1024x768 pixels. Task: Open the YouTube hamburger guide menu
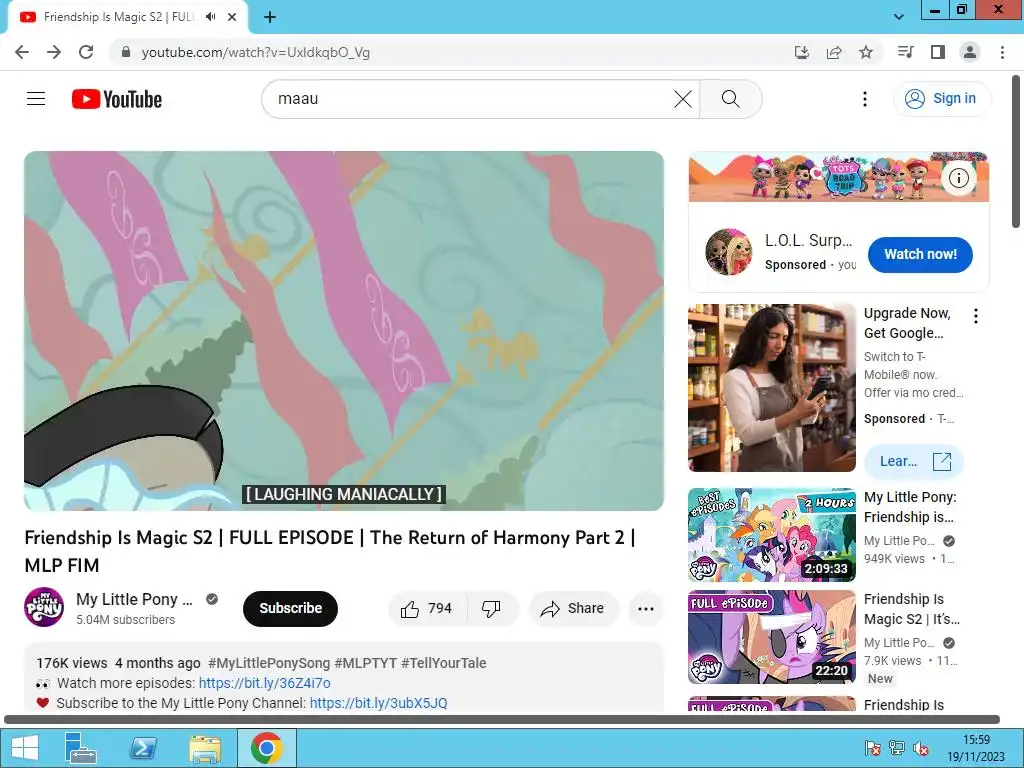(36, 99)
